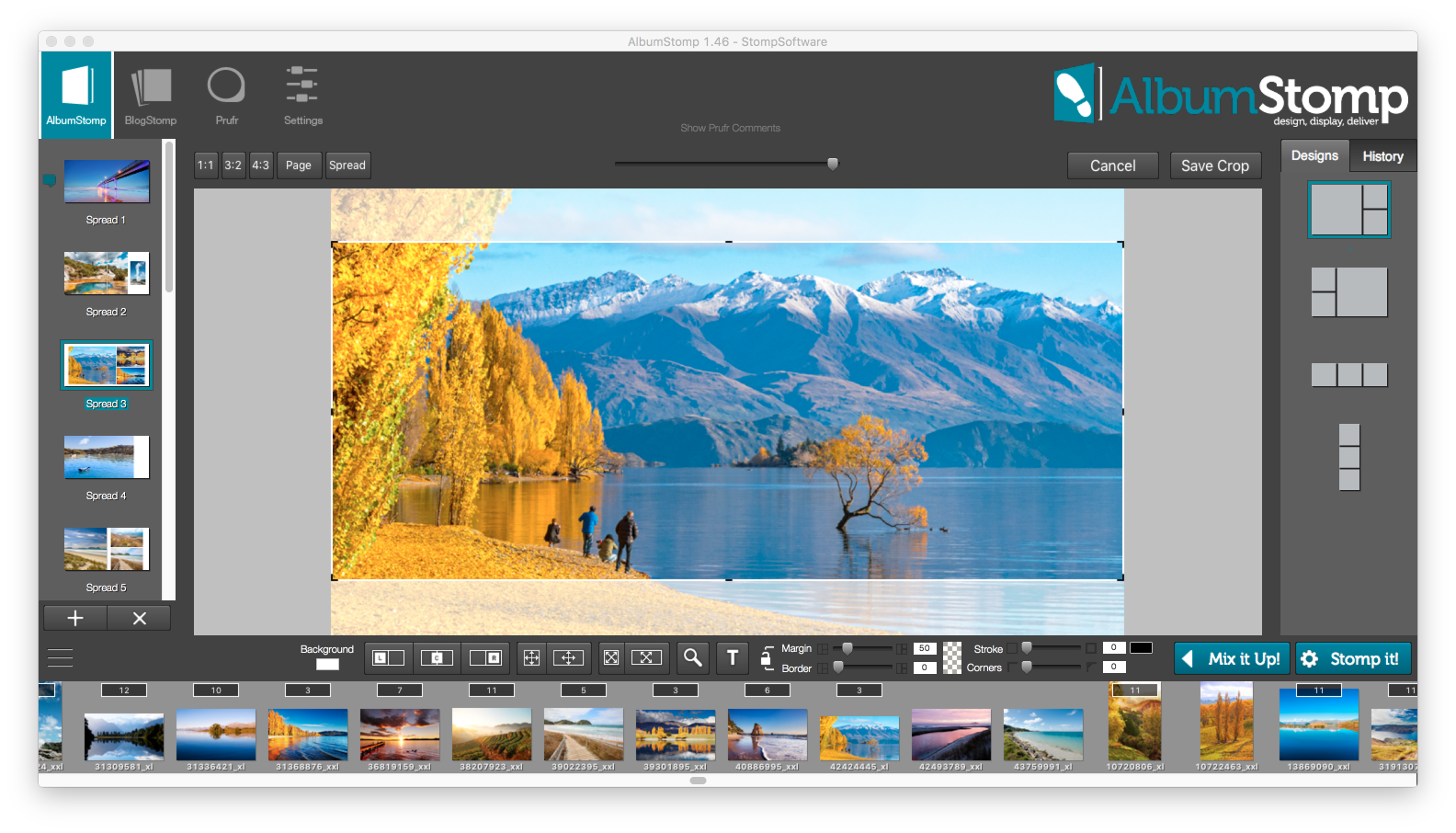Select the Text tool
Viewport: 1456px width, 833px height.
pyautogui.click(x=733, y=657)
